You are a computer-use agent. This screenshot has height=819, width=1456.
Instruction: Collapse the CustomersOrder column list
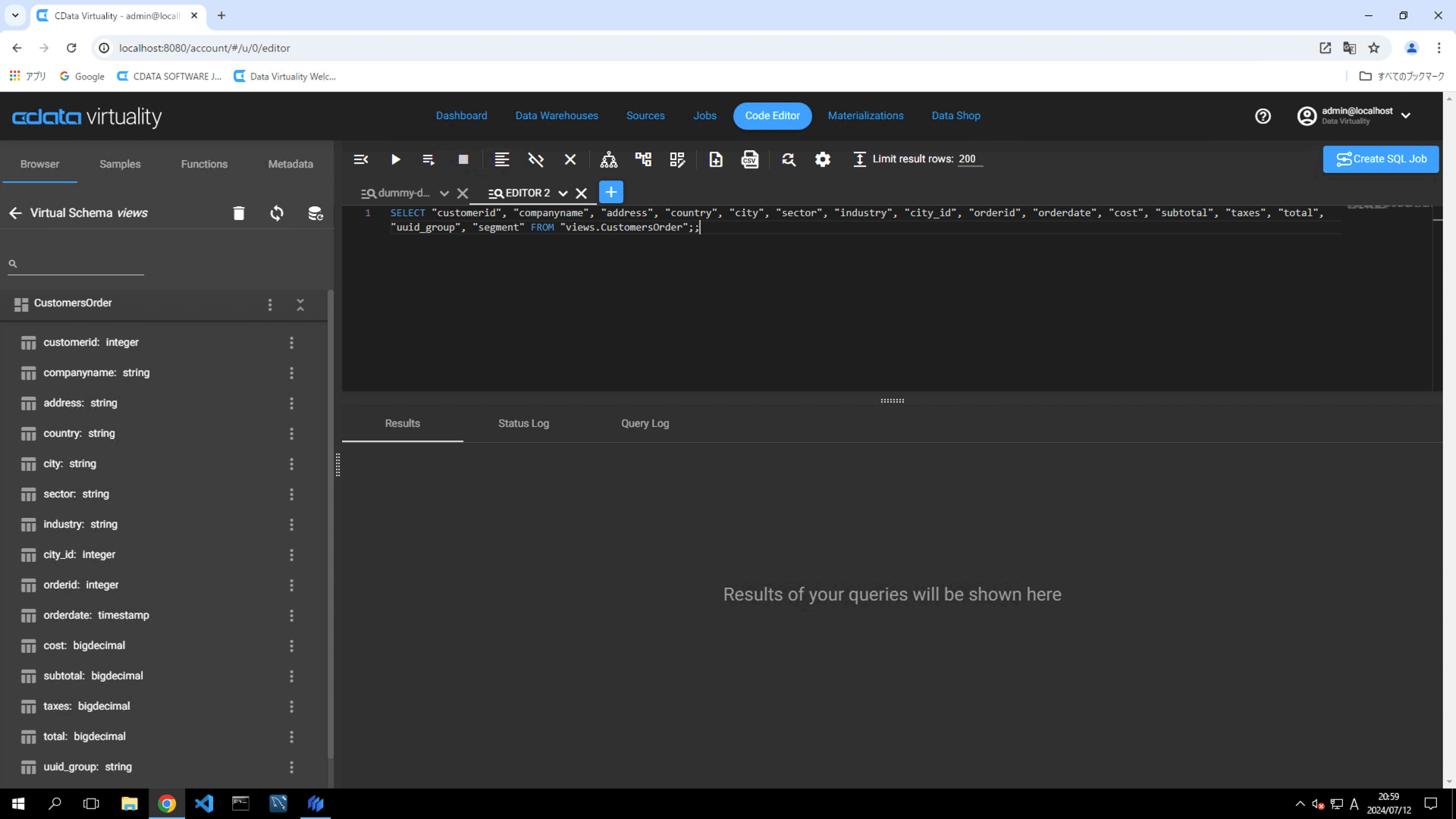point(300,304)
